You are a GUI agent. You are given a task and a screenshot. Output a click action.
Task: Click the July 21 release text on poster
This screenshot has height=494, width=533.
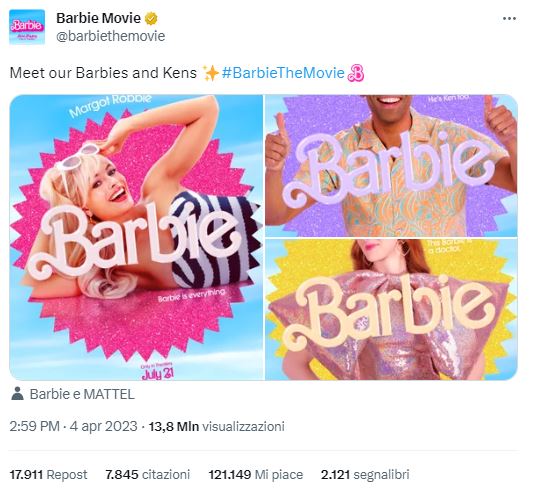pos(157,374)
